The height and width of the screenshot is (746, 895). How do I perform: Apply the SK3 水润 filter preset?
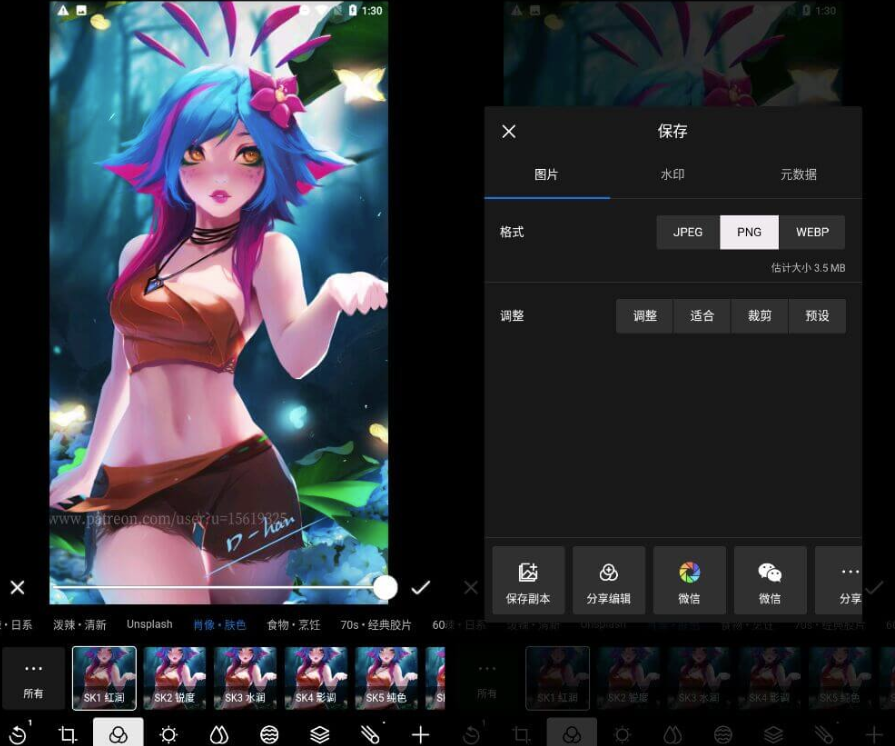click(245, 678)
